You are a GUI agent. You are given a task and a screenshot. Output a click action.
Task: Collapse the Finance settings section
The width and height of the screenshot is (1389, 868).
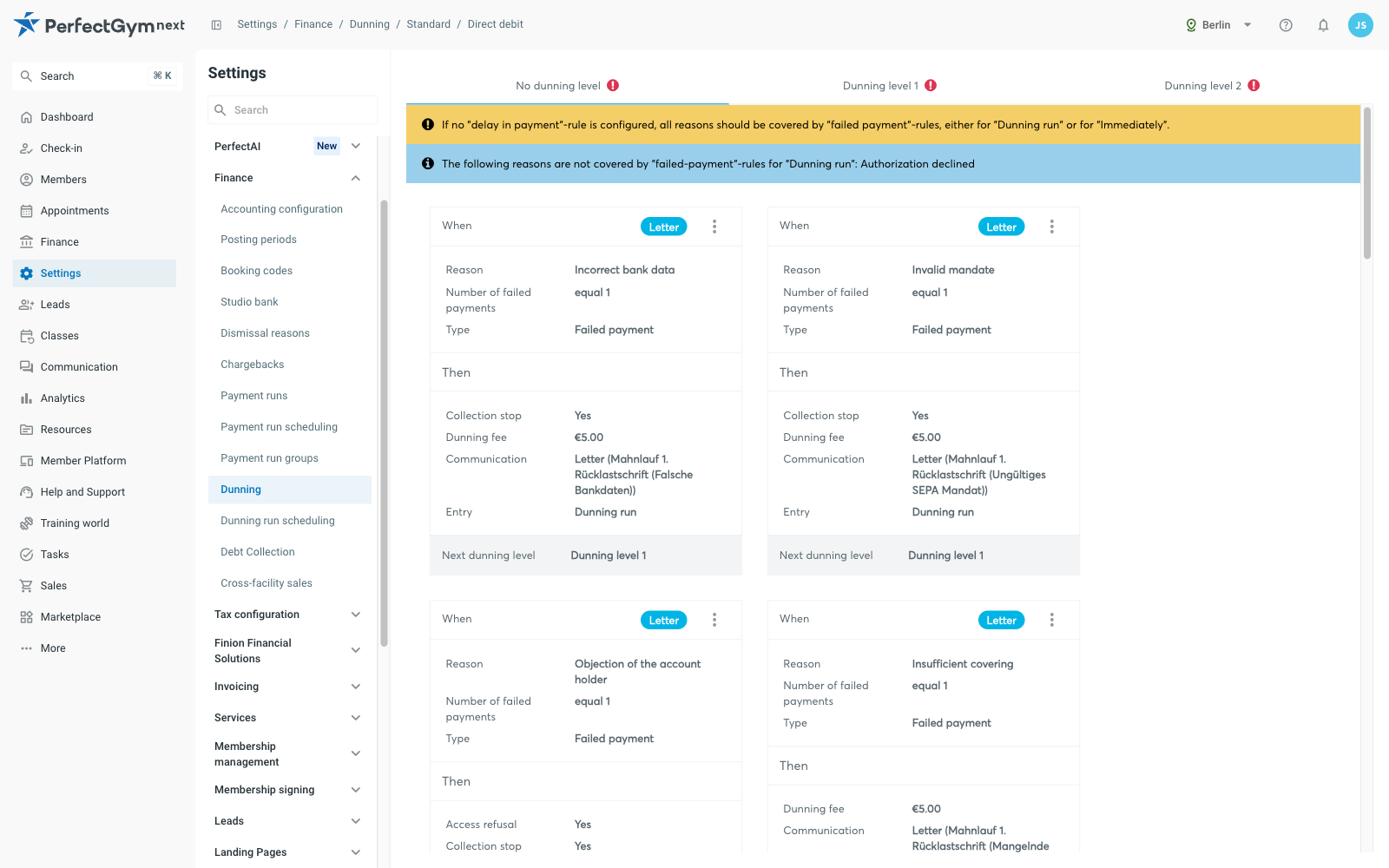click(x=355, y=178)
